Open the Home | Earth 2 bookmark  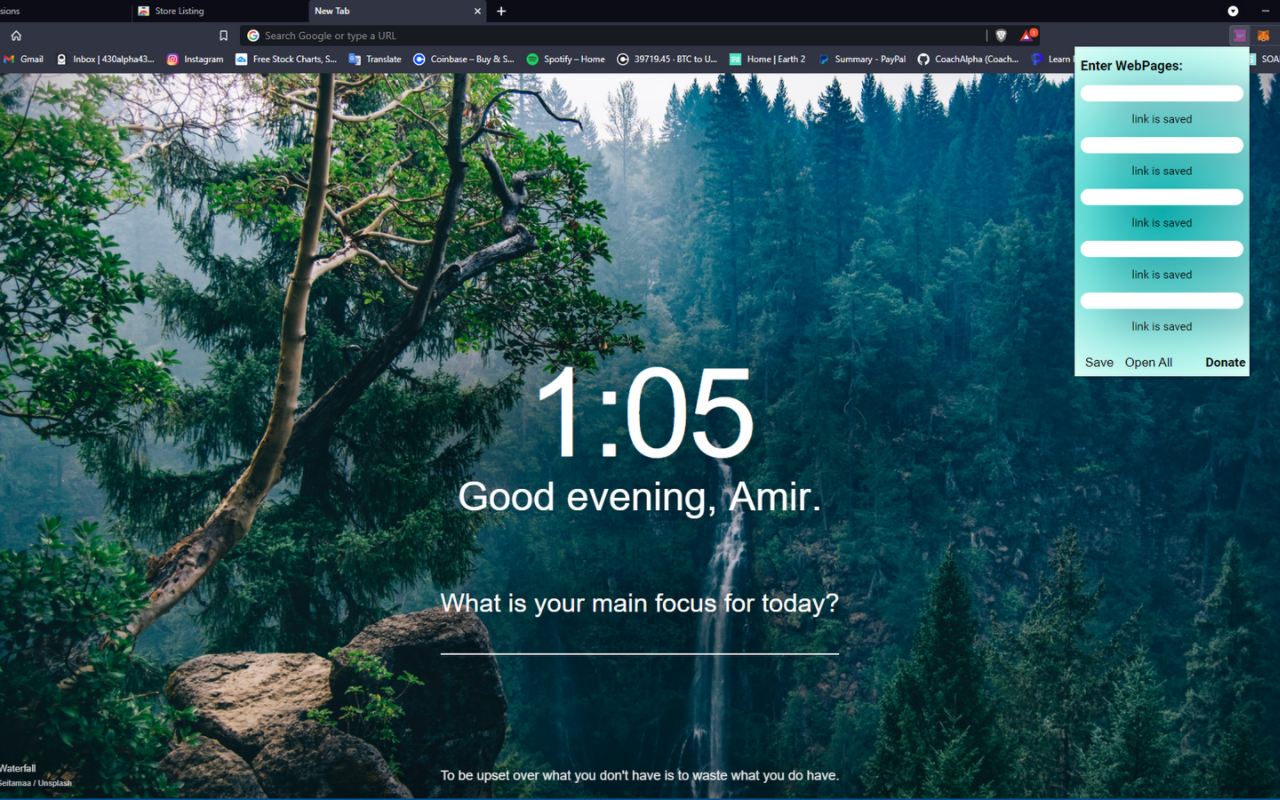(768, 59)
